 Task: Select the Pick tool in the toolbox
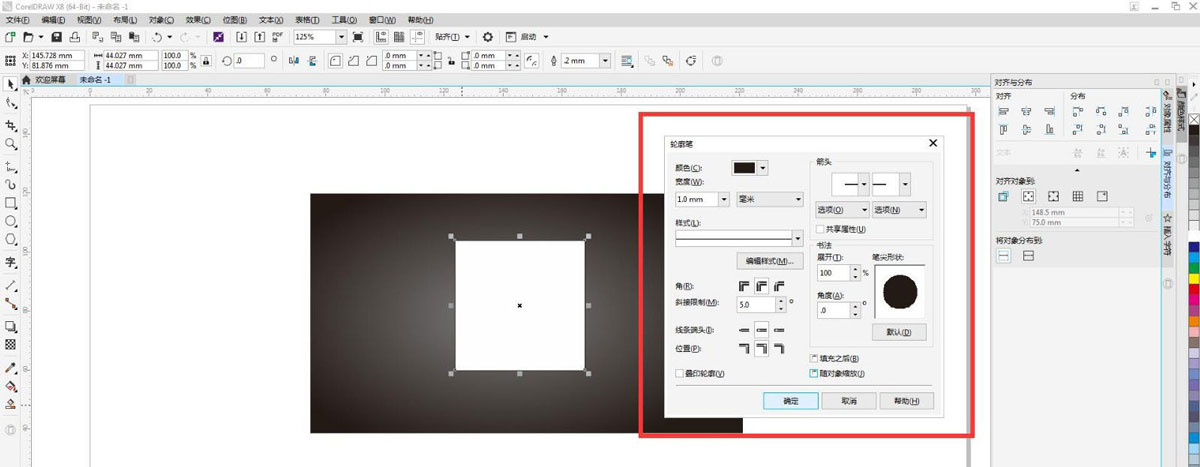pyautogui.click(x=11, y=84)
